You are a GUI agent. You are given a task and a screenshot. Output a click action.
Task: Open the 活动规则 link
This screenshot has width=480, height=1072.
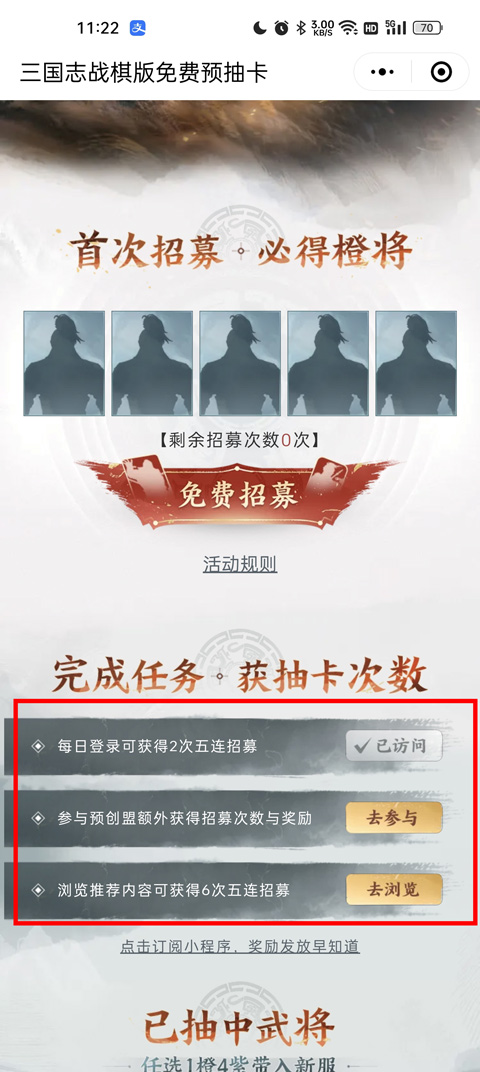pos(240,565)
